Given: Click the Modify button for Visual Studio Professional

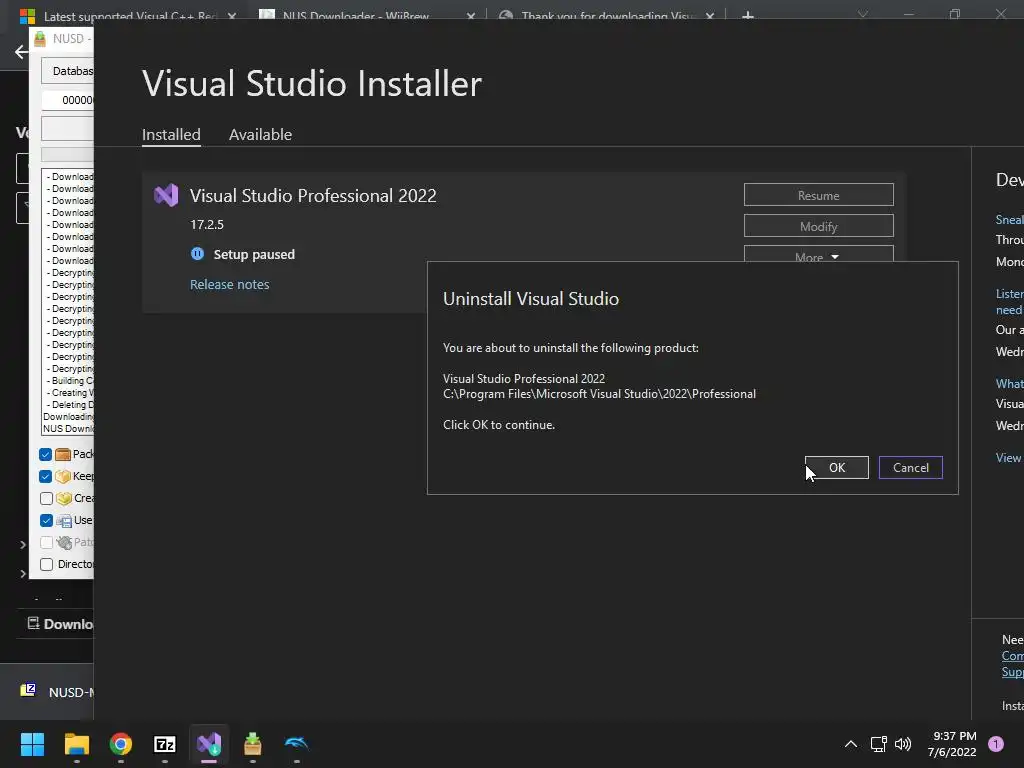Looking at the screenshot, I should point(818,226).
